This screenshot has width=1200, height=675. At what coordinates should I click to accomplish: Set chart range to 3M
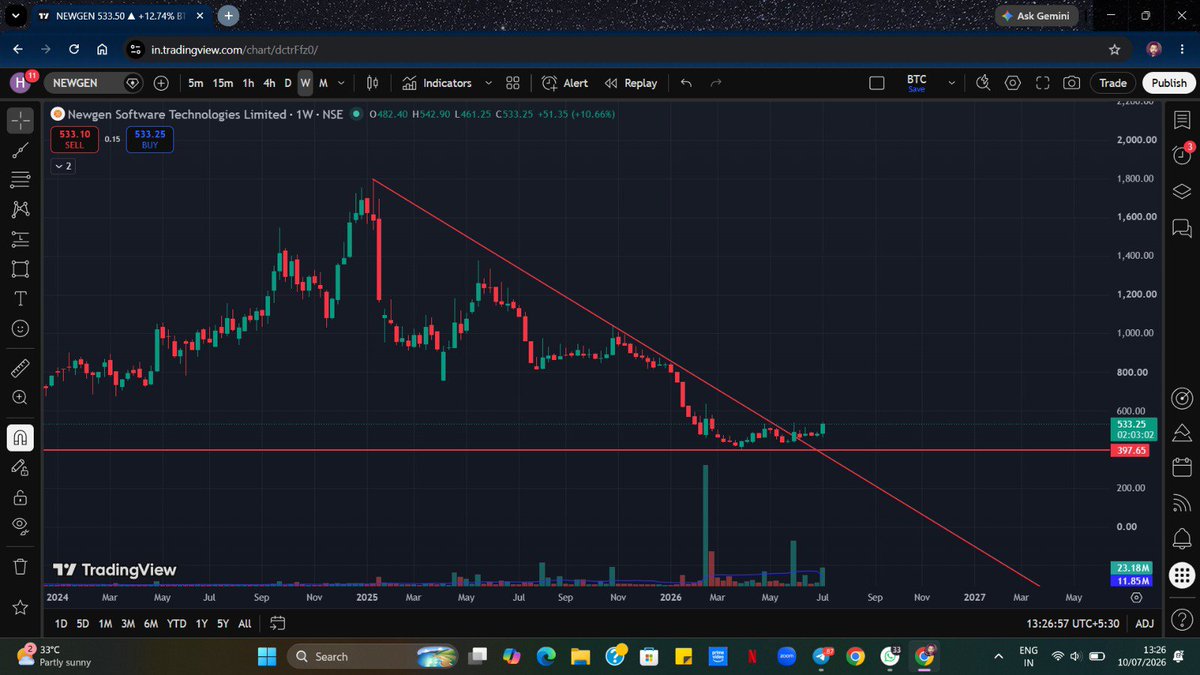pos(128,623)
